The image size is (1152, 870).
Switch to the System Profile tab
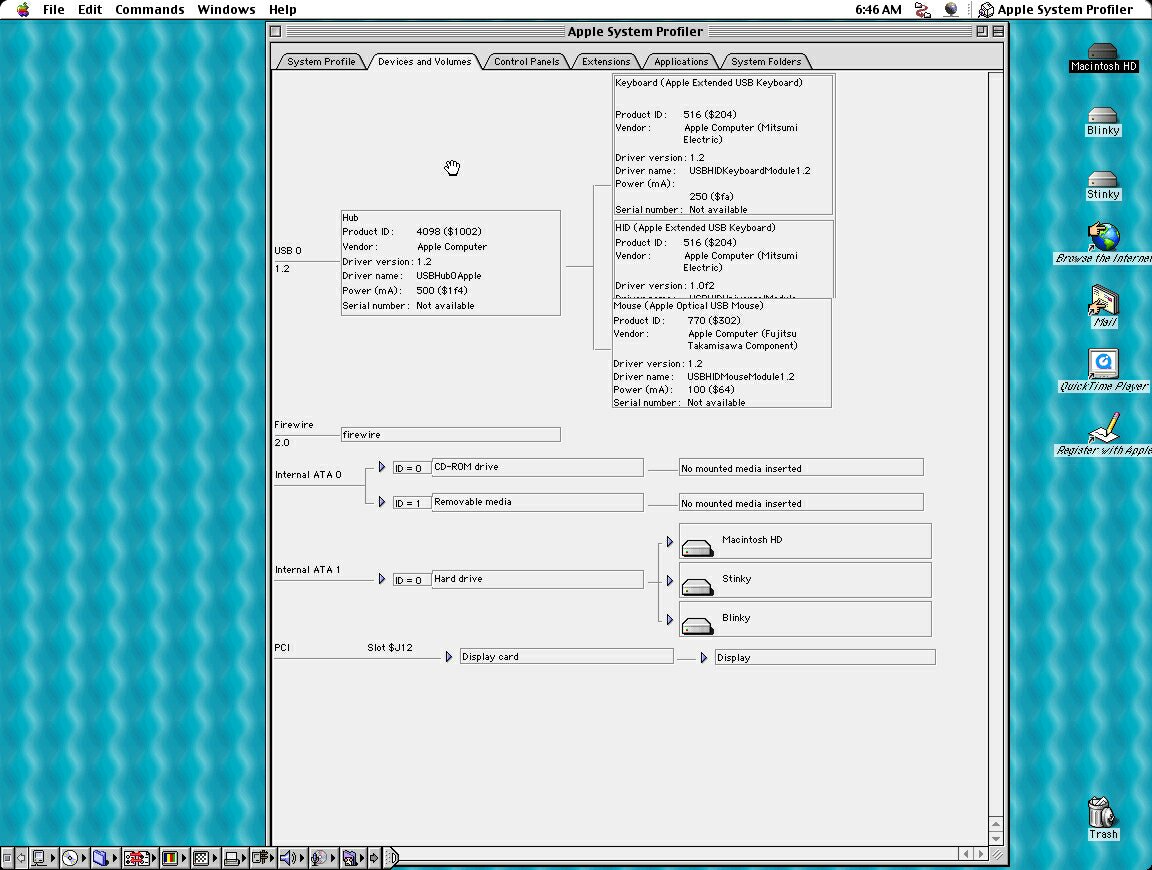pos(321,62)
